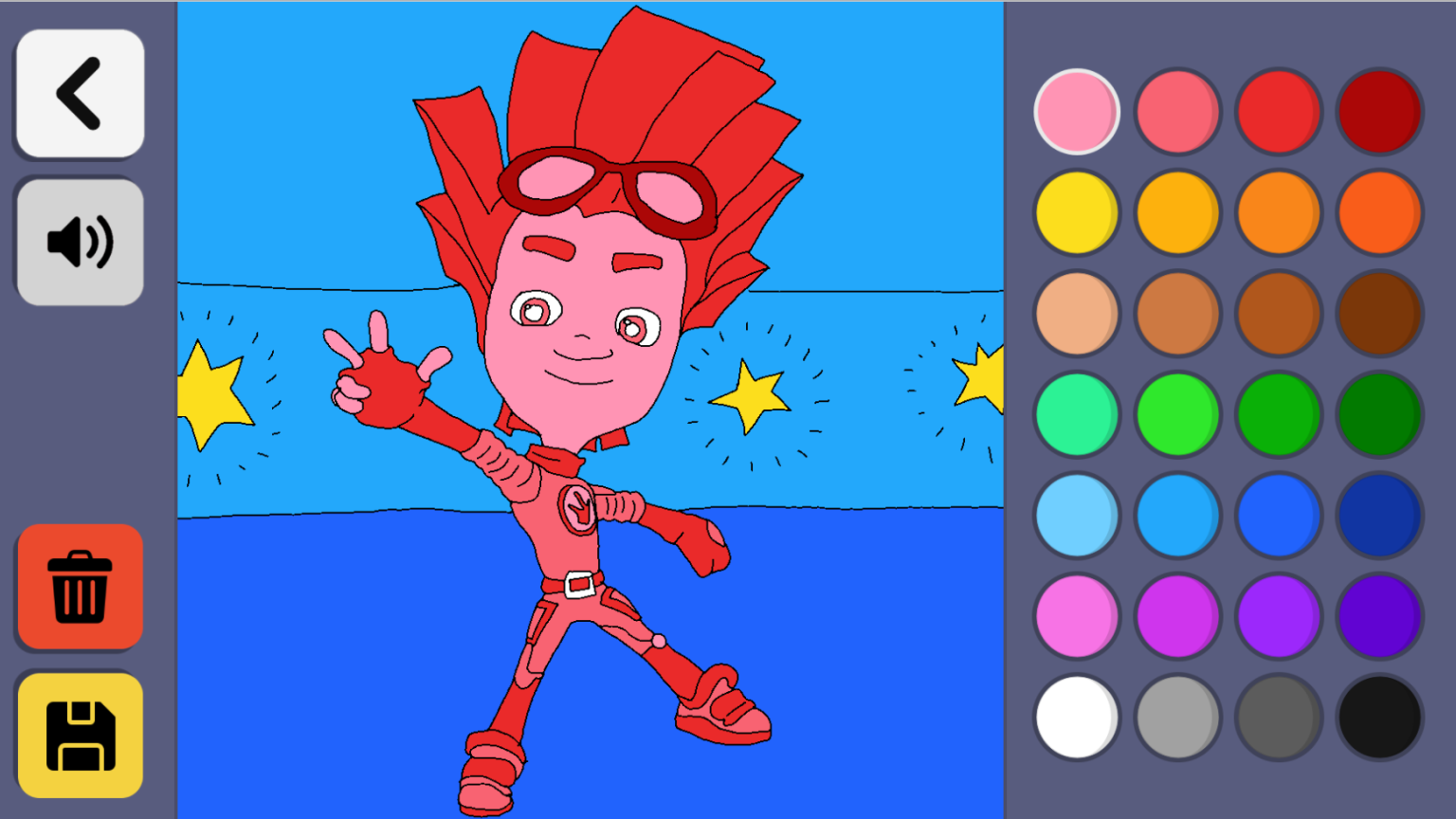Fill the blue floor area
The height and width of the screenshot is (819, 1456).
(x=332, y=664)
